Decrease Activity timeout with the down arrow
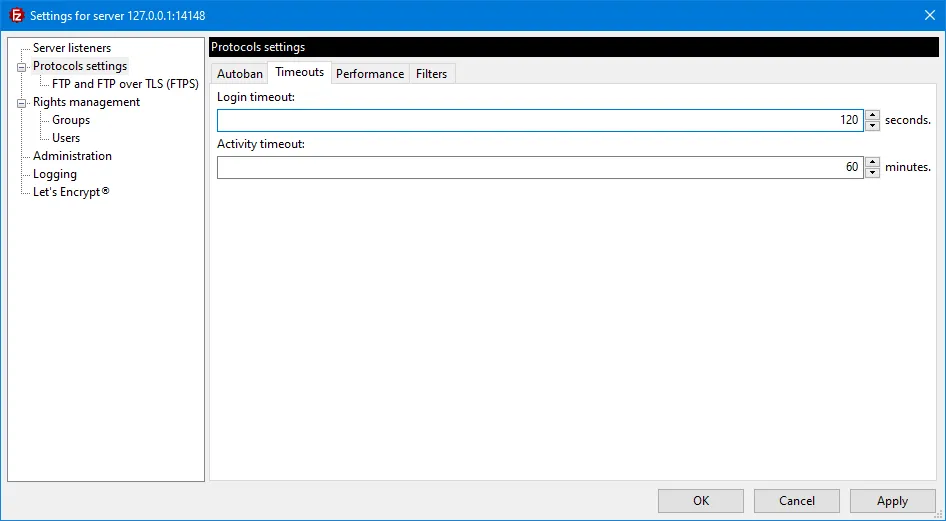The image size is (946, 521). point(873,173)
